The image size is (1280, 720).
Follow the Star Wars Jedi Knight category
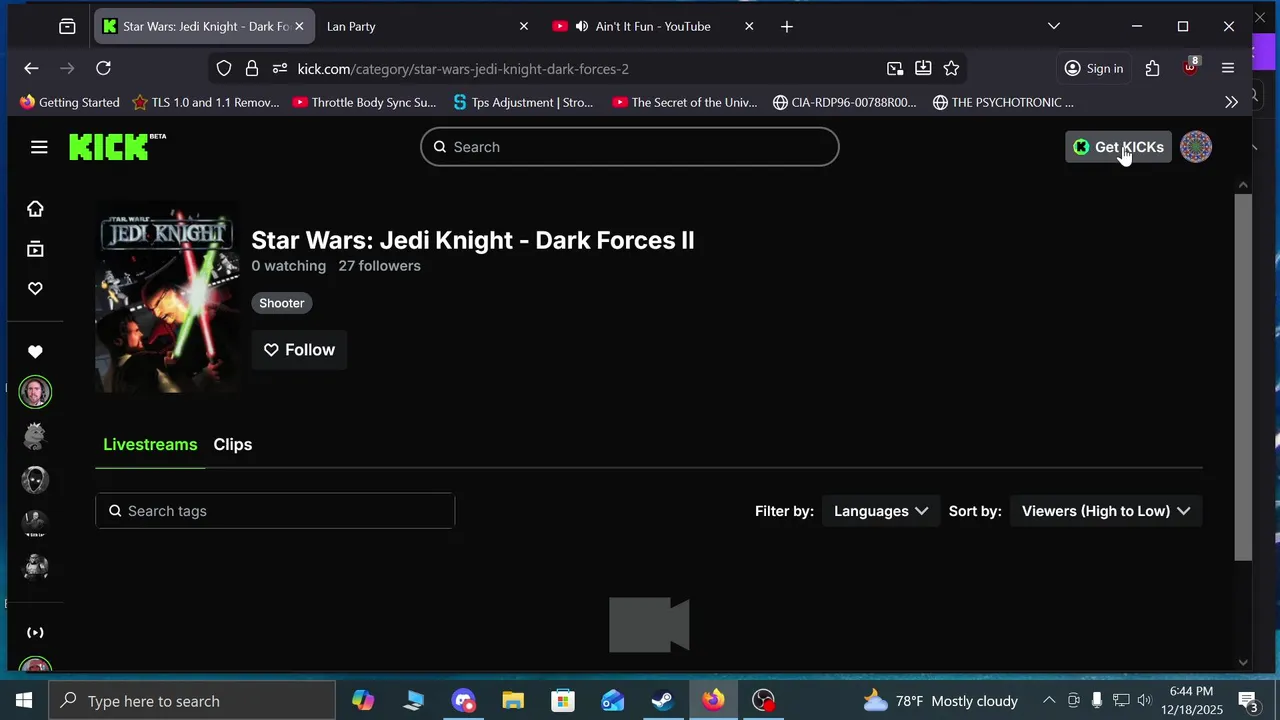coord(299,350)
